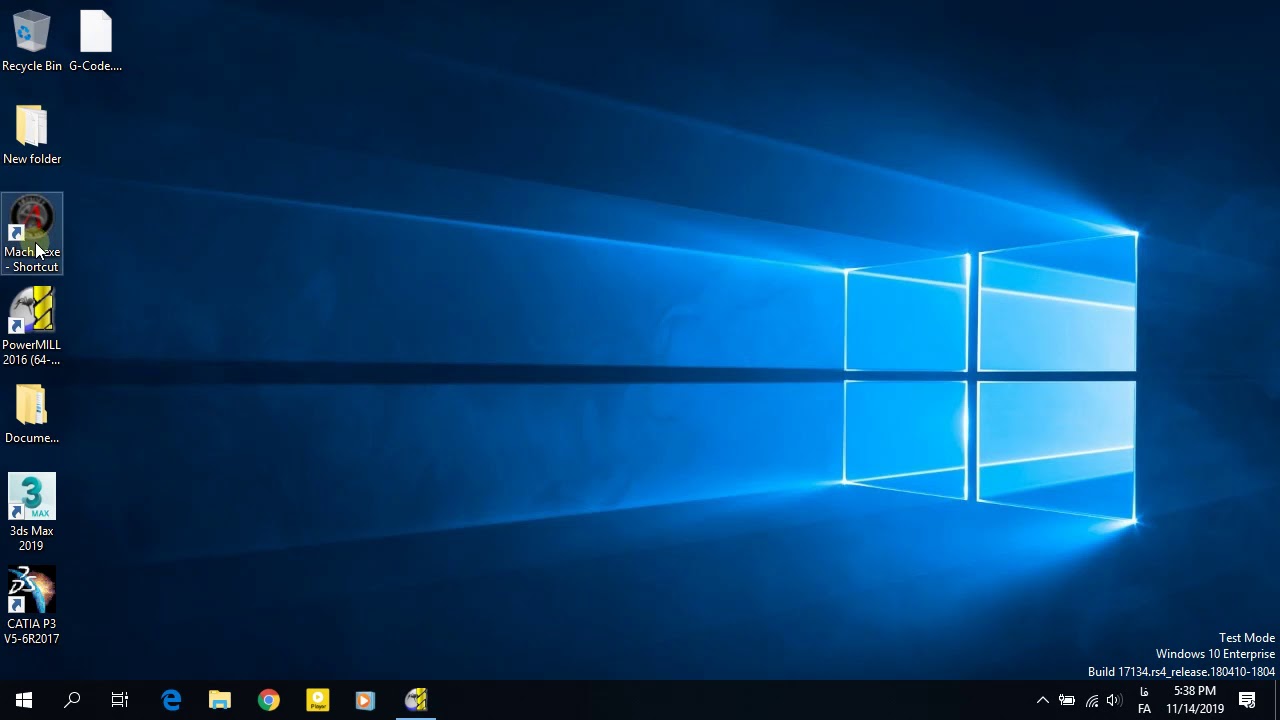The image size is (1280, 720).
Task: Switch to the PowerMILL taskbar app
Action: [x=415, y=700]
